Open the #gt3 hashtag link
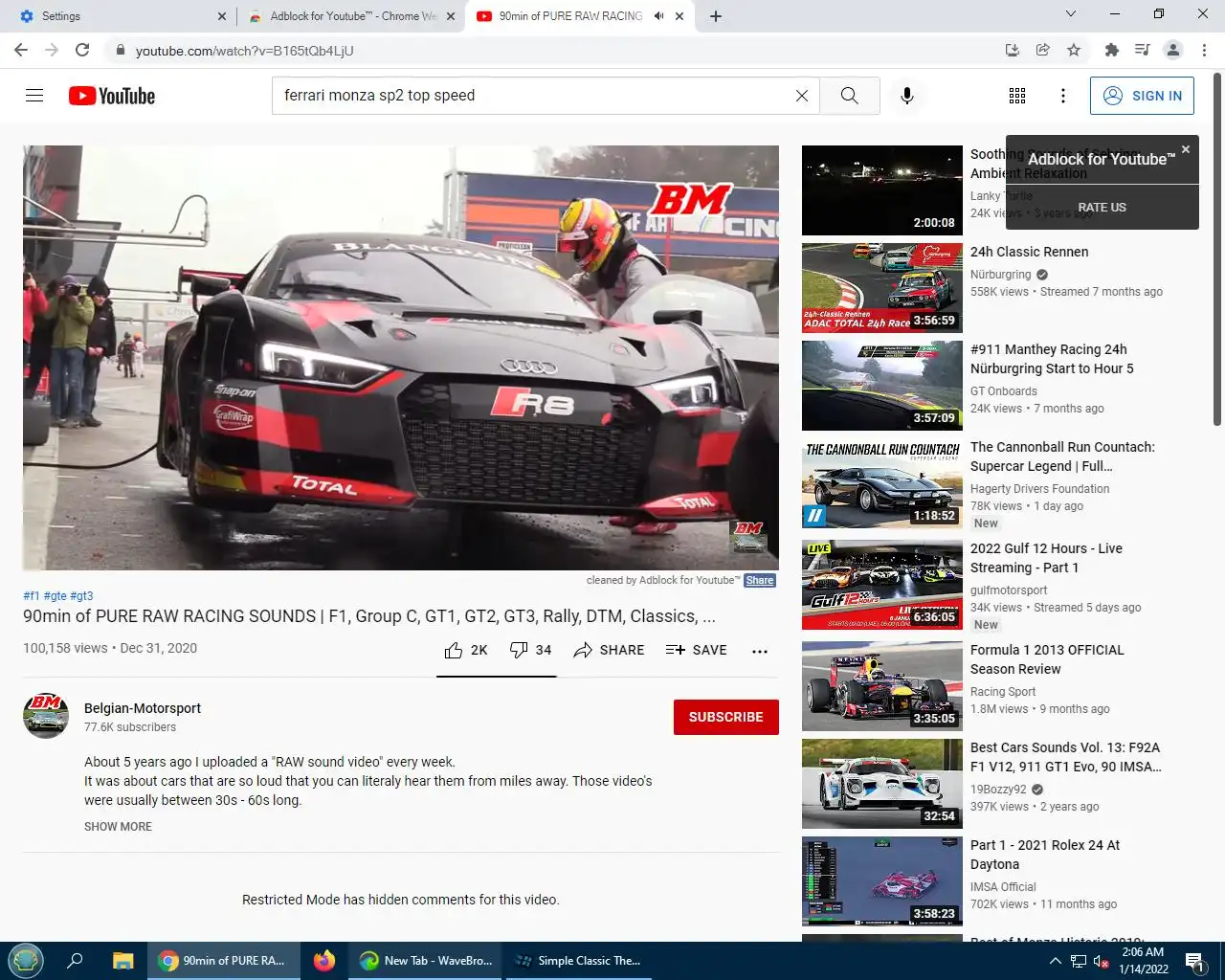1225x980 pixels. [x=81, y=595]
